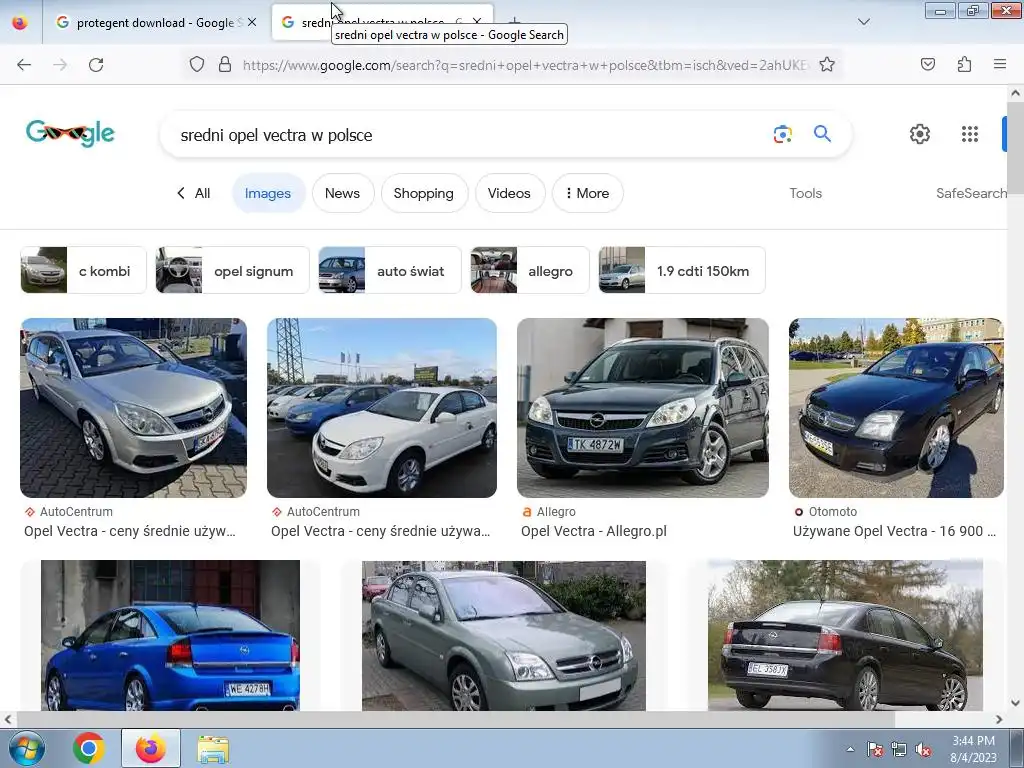This screenshot has height=768, width=1024.
Task: Switch to the Videos tab
Action: tap(509, 193)
